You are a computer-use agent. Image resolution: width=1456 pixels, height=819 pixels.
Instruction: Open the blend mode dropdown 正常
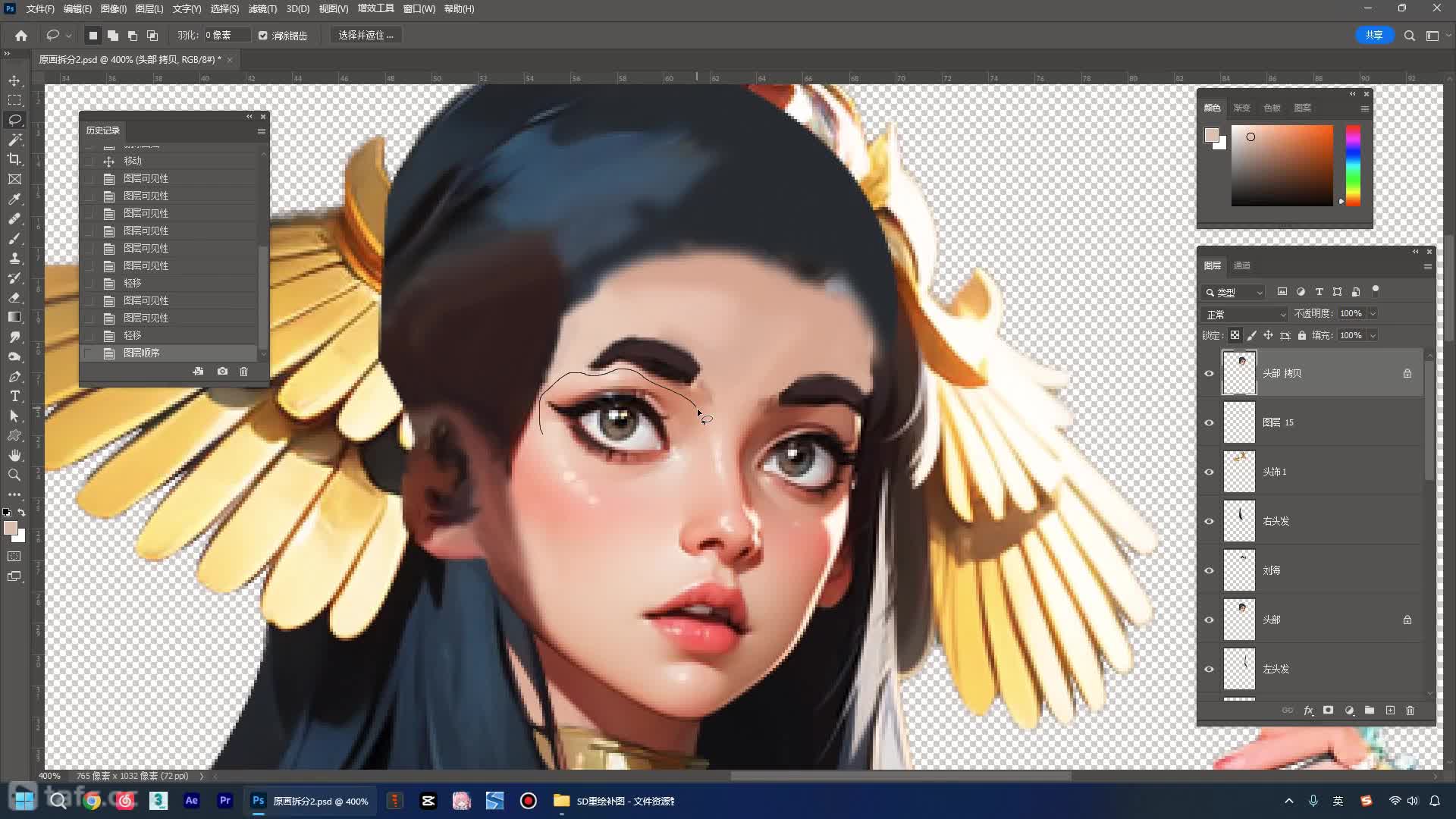point(1245,314)
